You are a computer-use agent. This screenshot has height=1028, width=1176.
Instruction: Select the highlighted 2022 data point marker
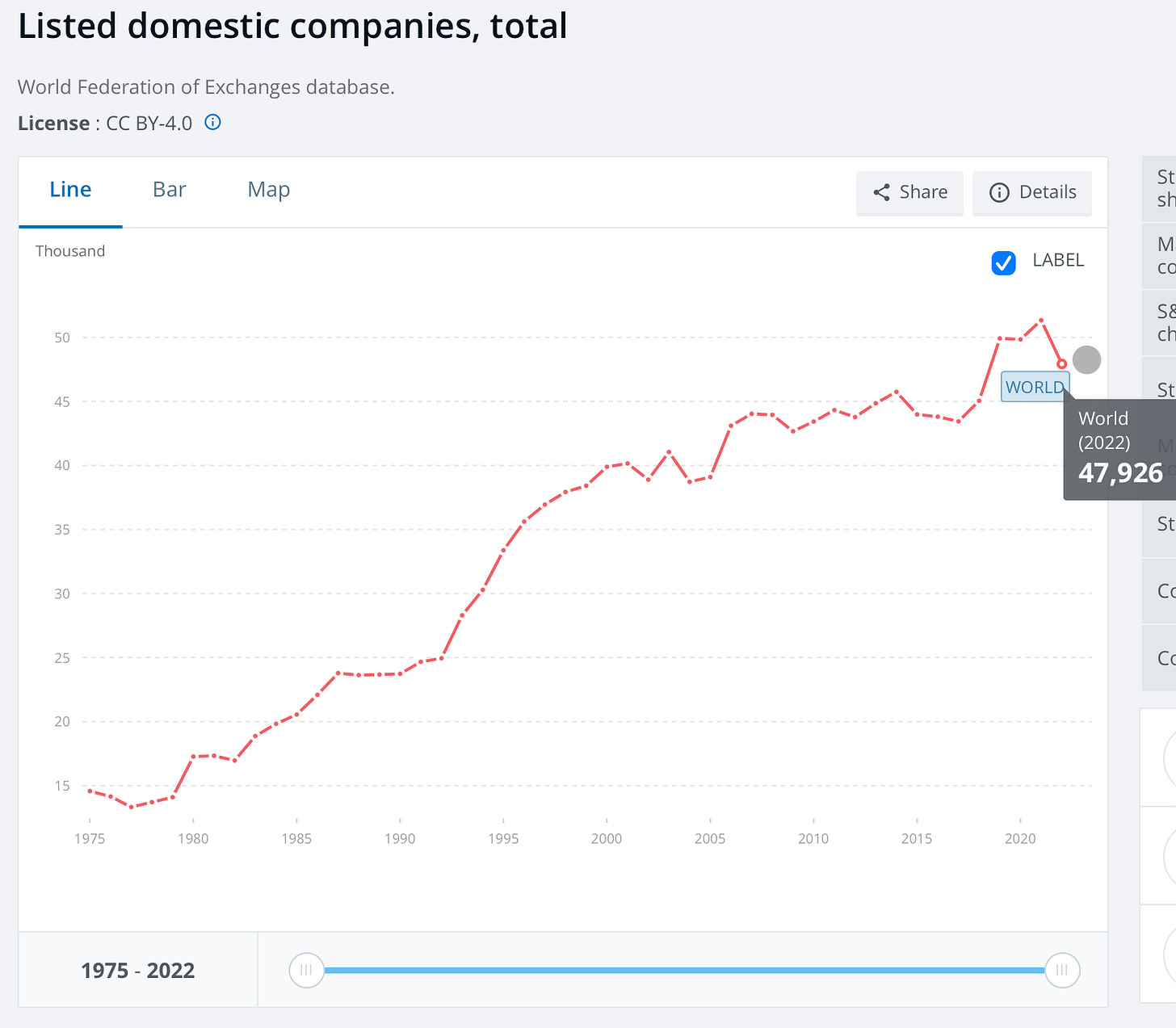1062,364
